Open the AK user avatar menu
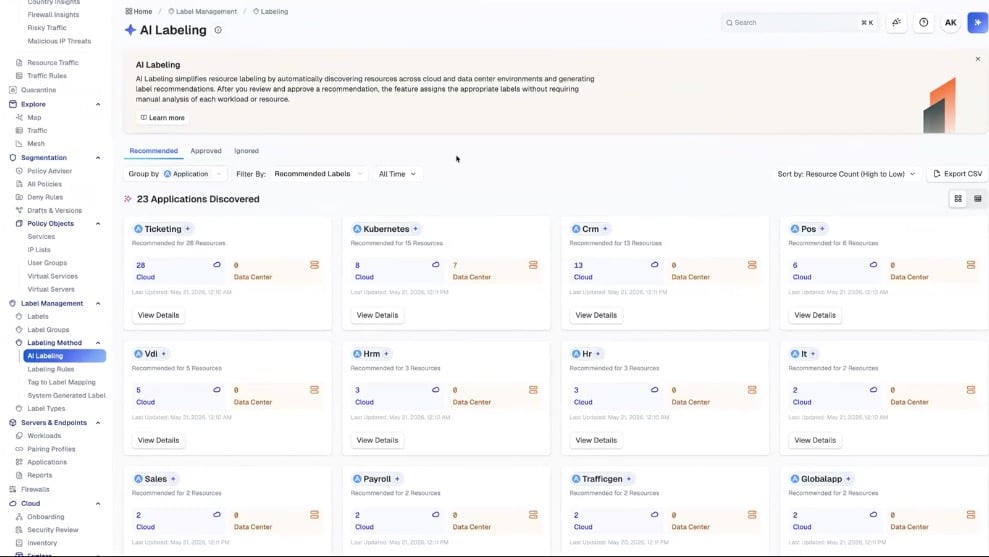 pos(950,23)
